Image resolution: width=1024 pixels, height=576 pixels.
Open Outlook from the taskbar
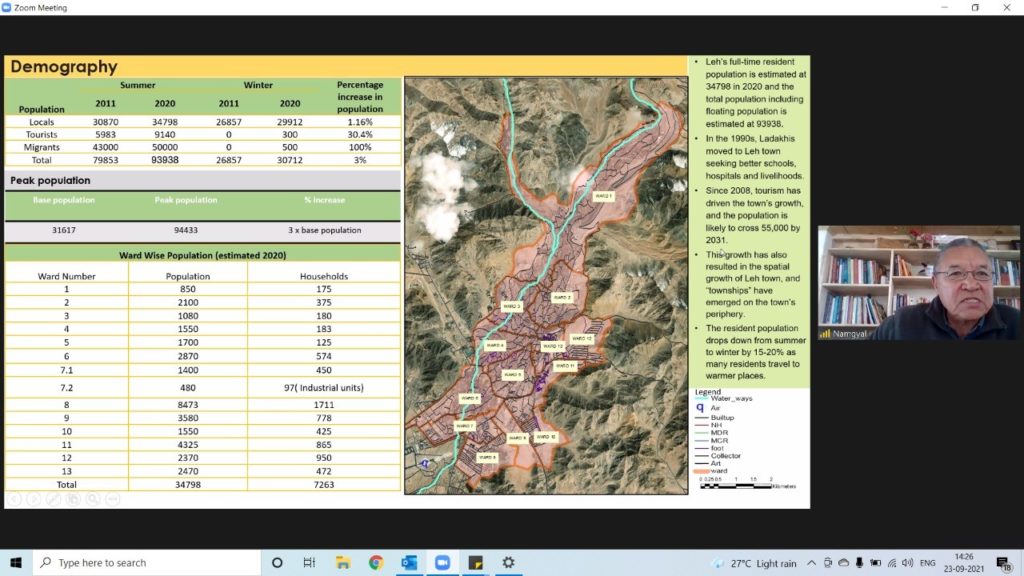[x=409, y=563]
